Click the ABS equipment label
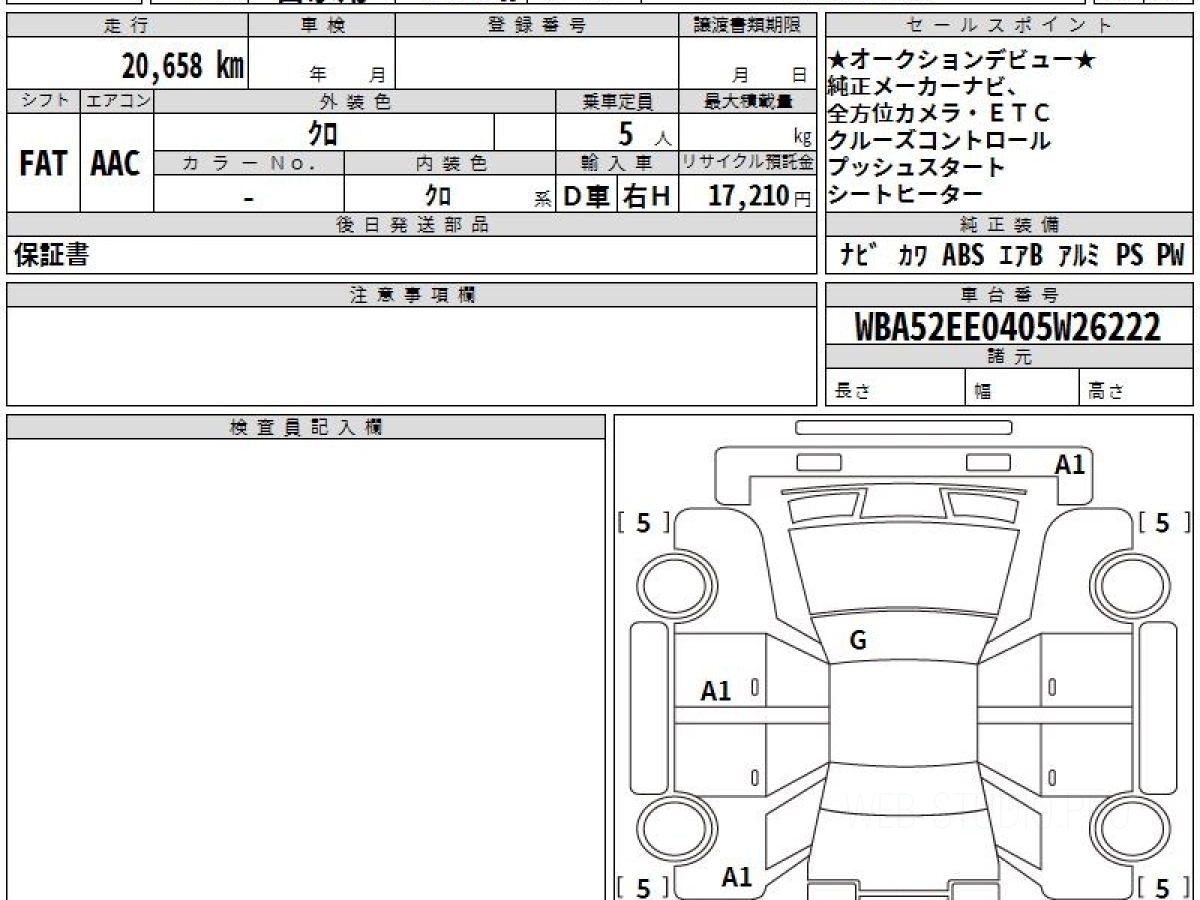The image size is (1200, 900). [963, 256]
